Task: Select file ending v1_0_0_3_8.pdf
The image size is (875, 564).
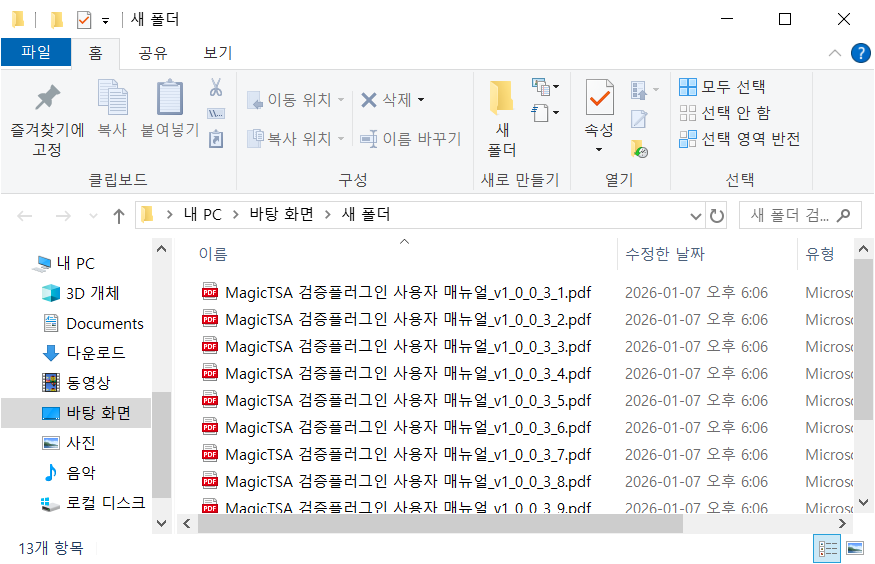Action: point(396,481)
